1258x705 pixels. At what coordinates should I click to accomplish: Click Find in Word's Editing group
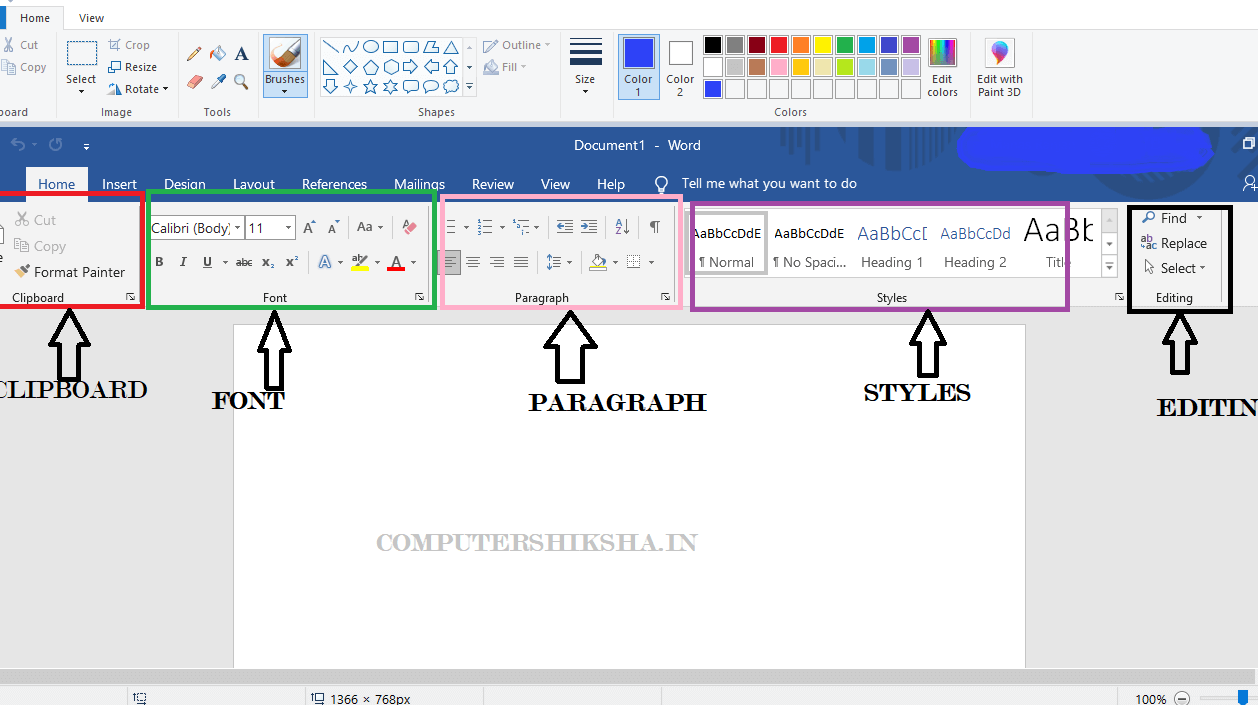pyautogui.click(x=1172, y=218)
